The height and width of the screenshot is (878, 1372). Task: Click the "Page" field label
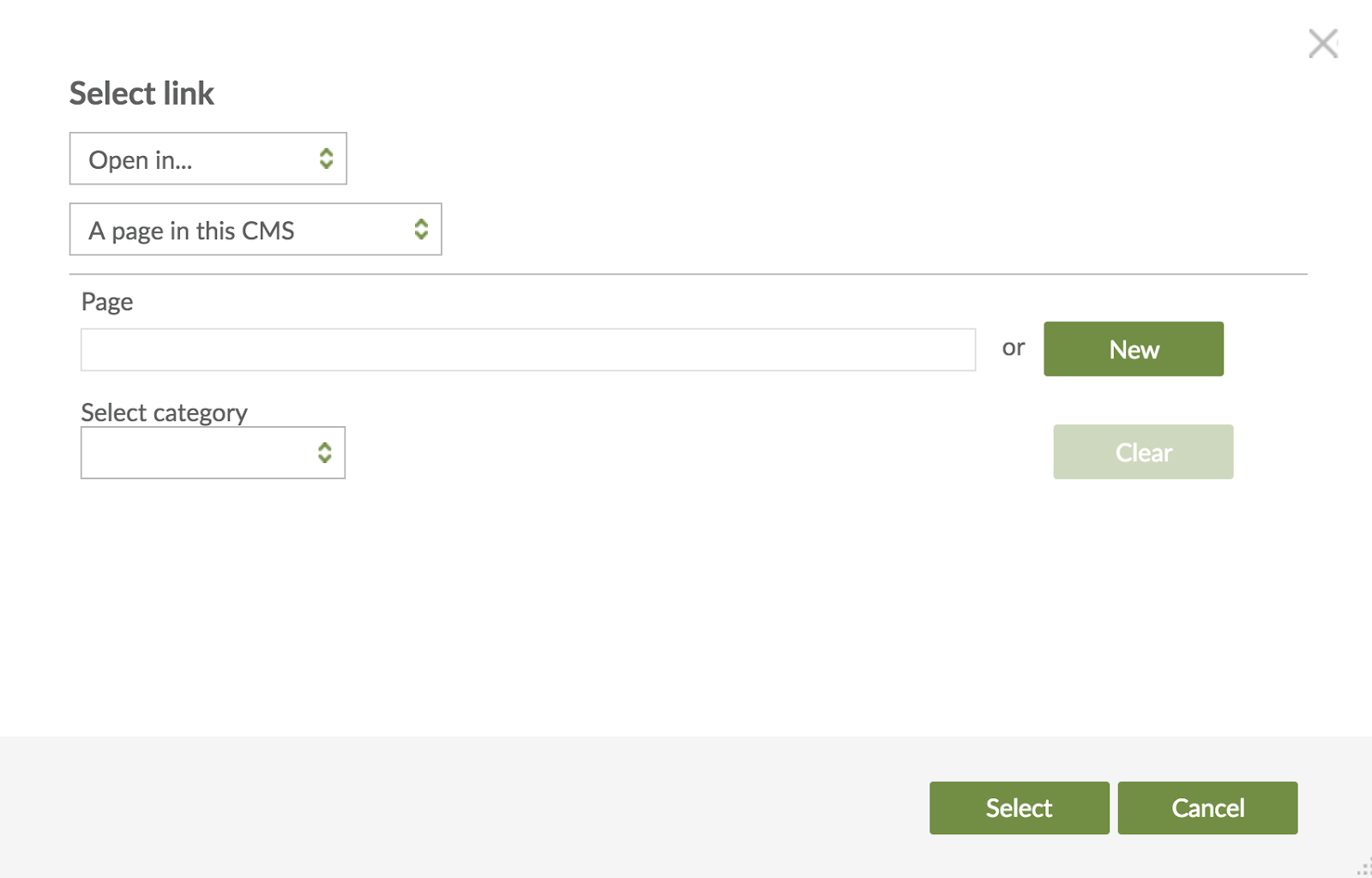107,302
